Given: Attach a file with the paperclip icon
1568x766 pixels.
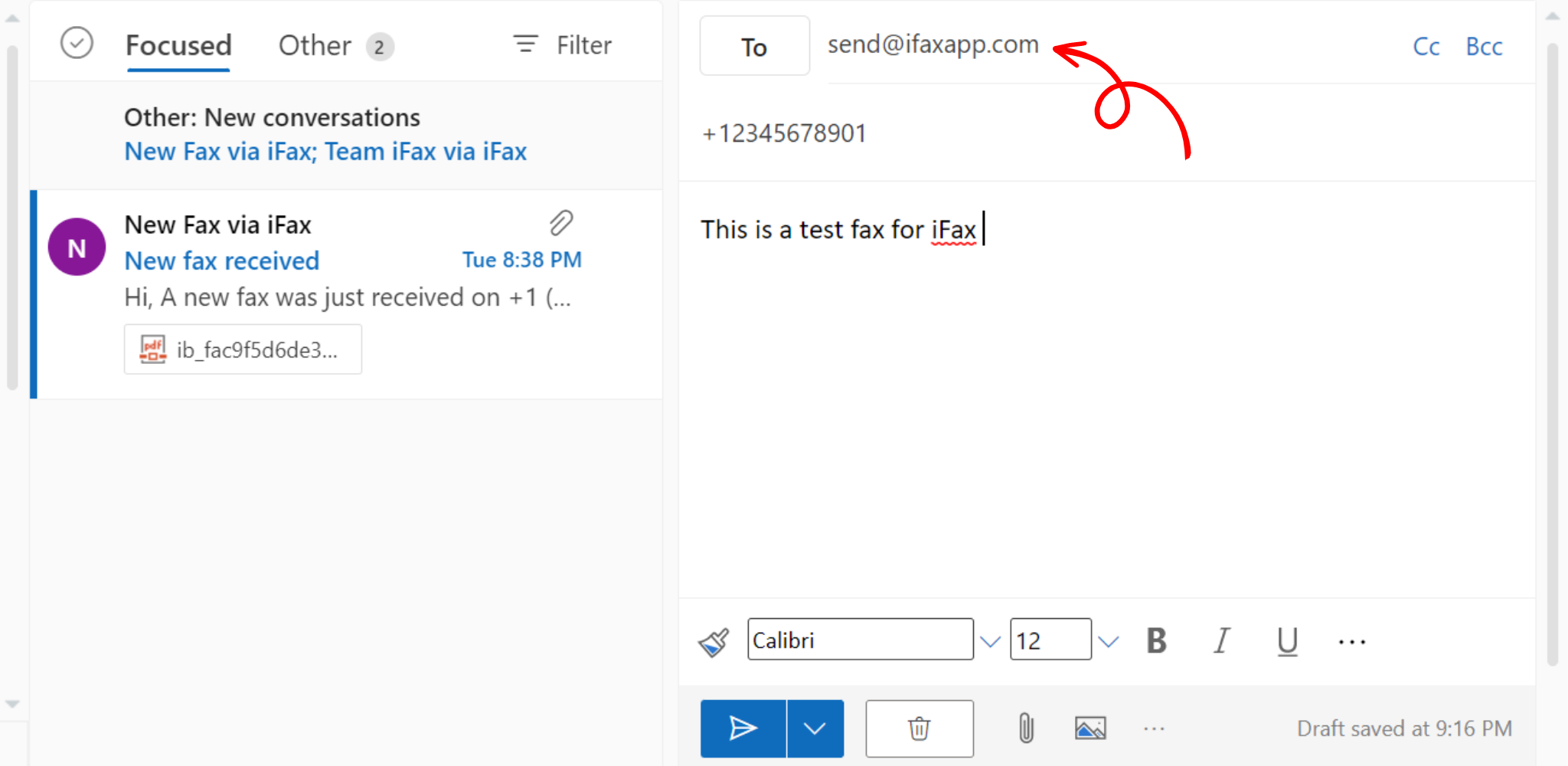Looking at the screenshot, I should pyautogui.click(x=1026, y=728).
